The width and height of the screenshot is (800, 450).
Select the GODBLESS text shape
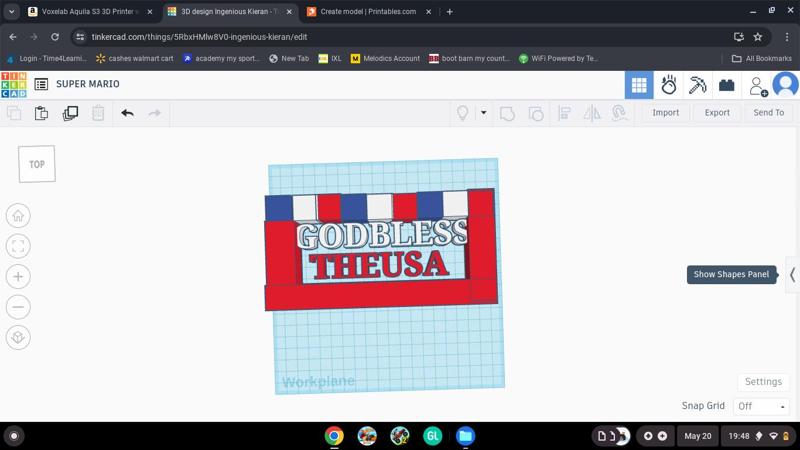coord(382,235)
